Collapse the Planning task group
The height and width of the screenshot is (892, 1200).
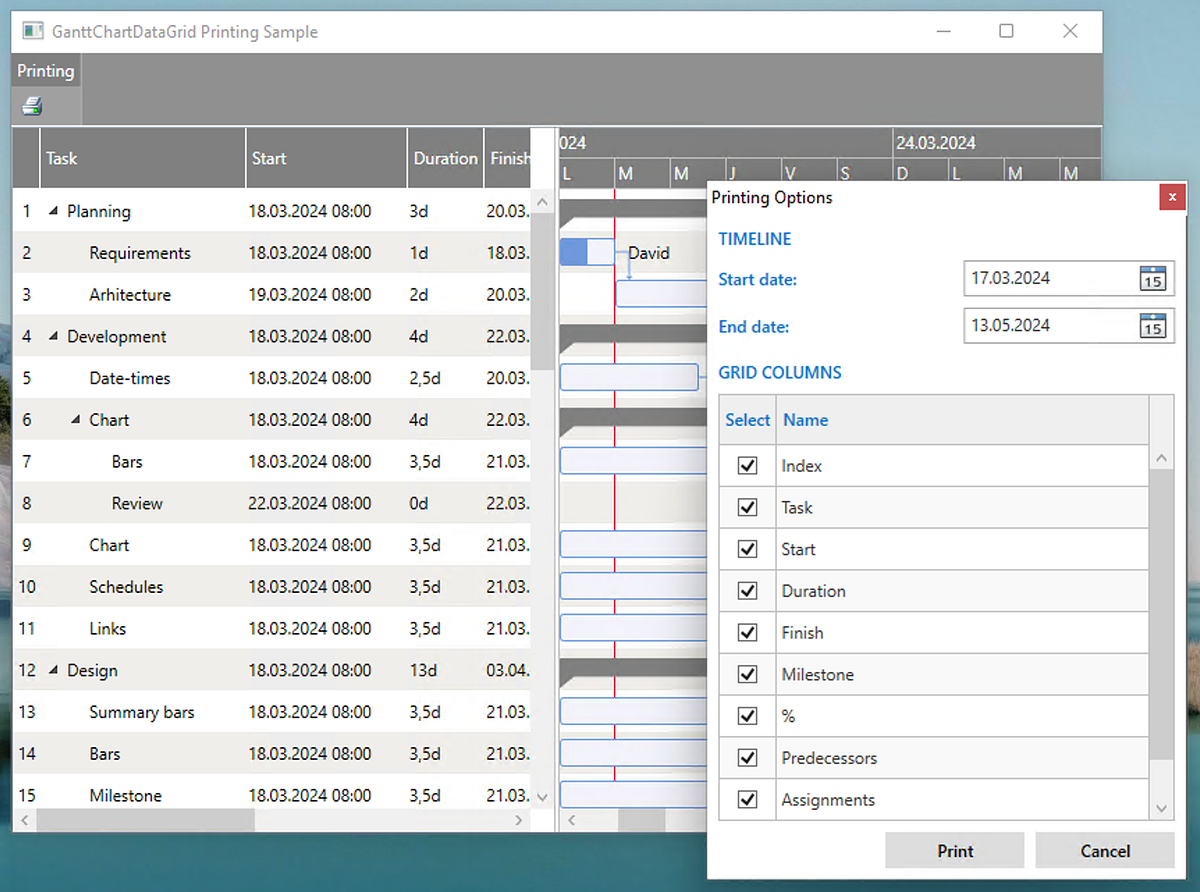coord(54,211)
